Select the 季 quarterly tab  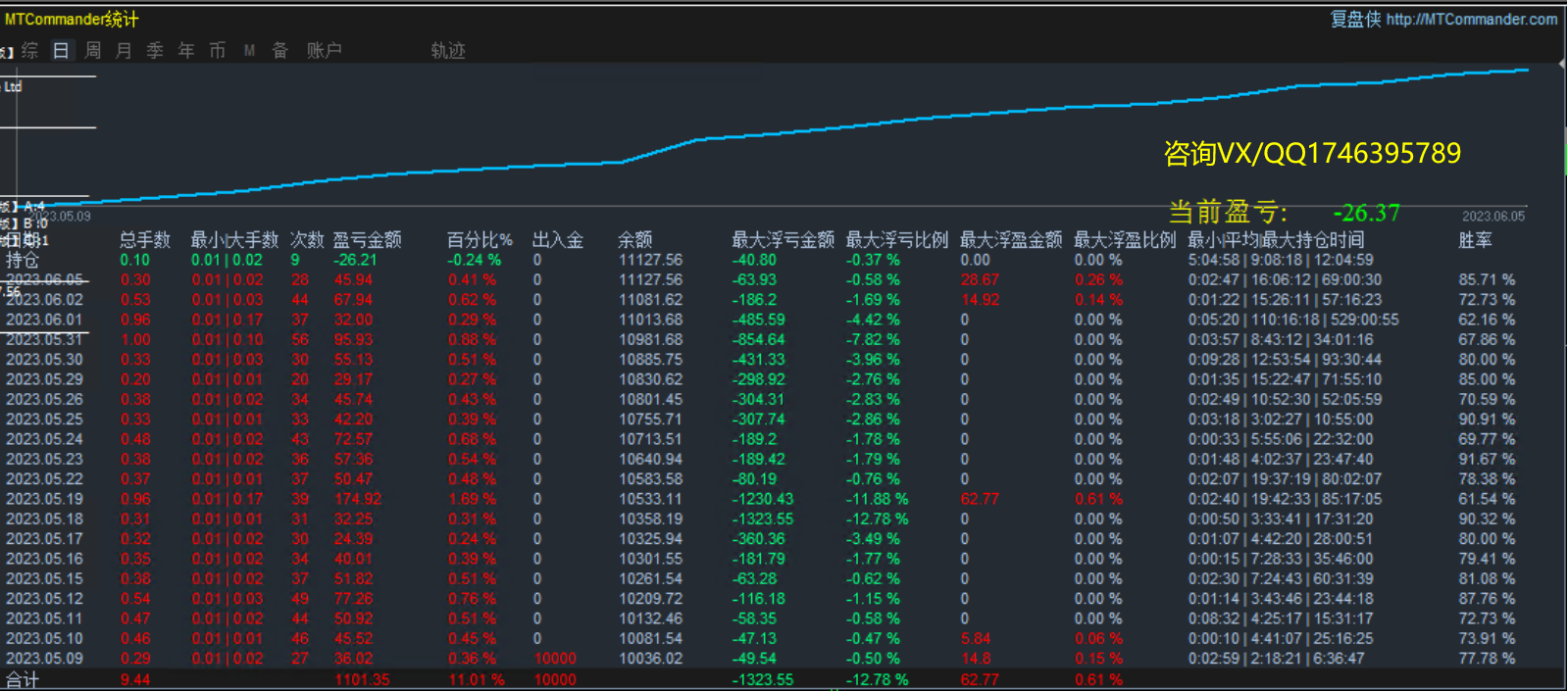click(155, 51)
